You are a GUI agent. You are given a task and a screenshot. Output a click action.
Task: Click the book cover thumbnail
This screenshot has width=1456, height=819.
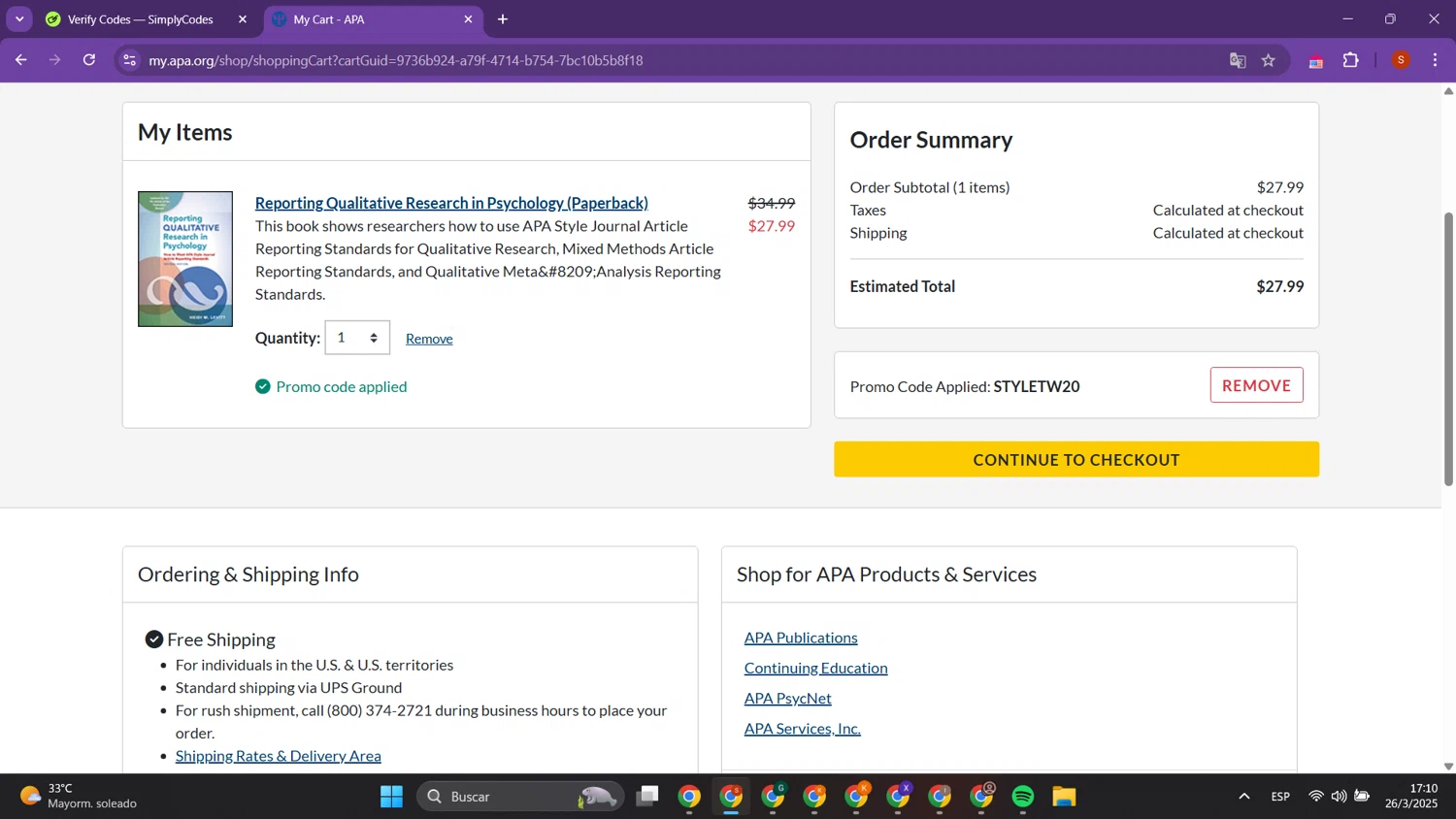click(185, 259)
